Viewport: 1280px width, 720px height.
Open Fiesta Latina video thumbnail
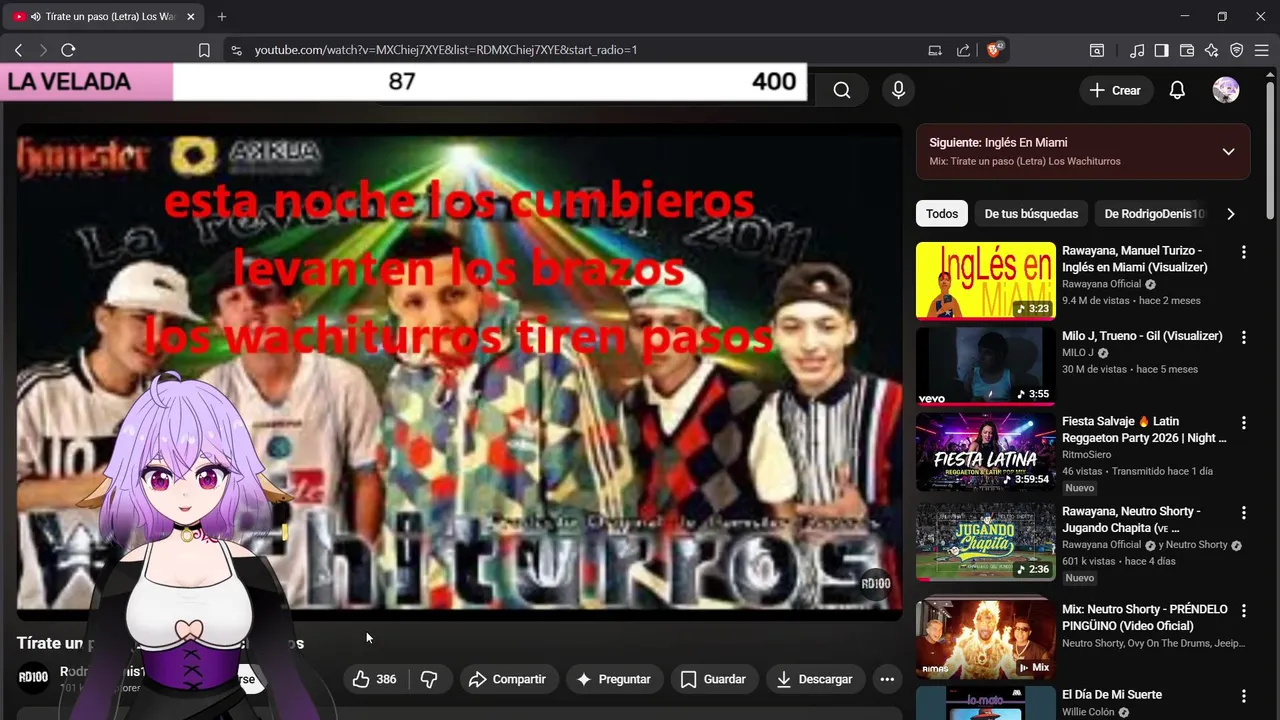coord(985,453)
